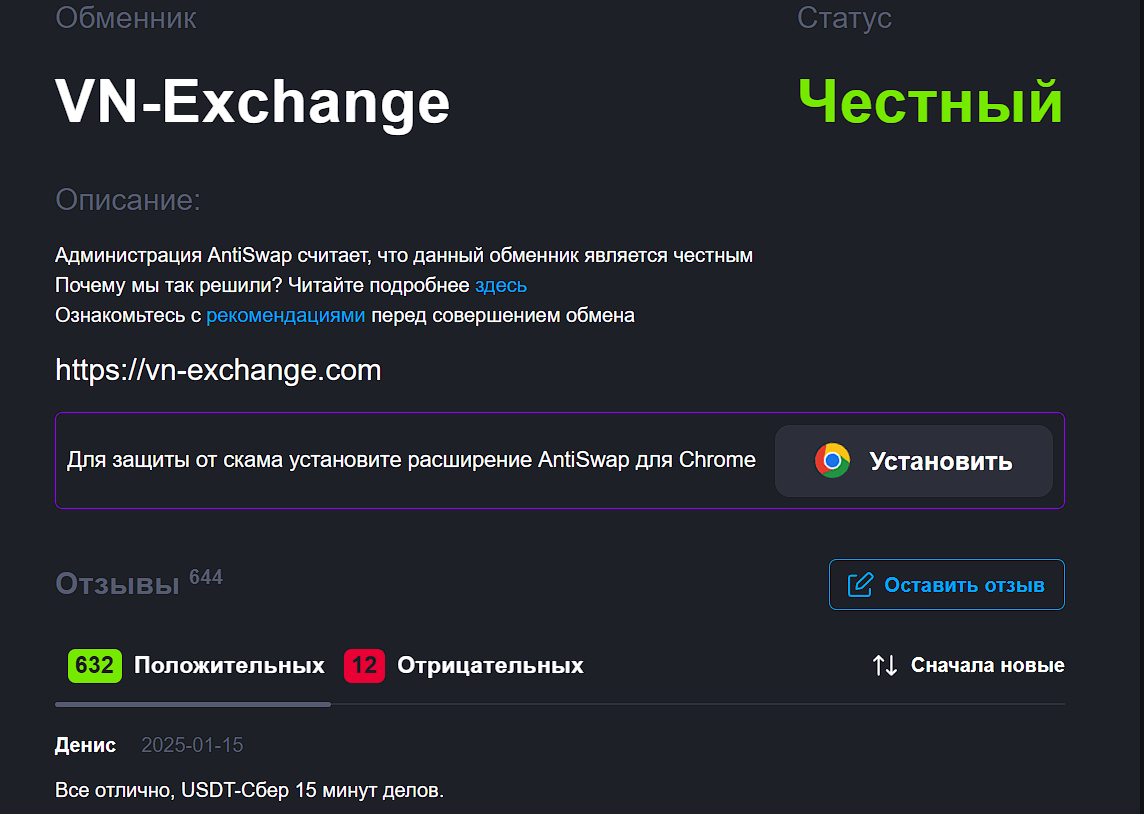The width and height of the screenshot is (1144, 814).
Task: Switch to the "Отрицательных" reviews tab
Action: pos(490,666)
